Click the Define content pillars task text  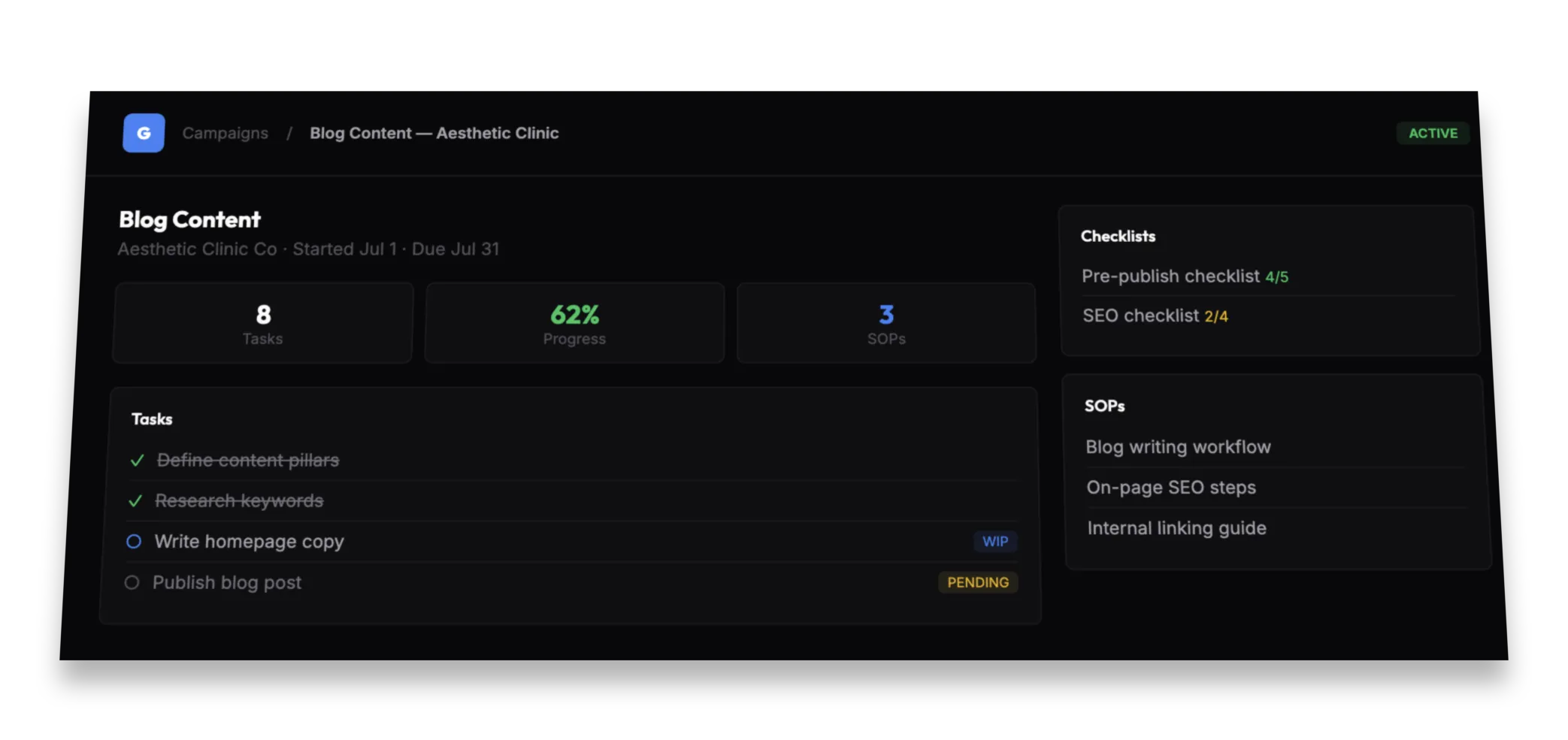[x=248, y=461]
